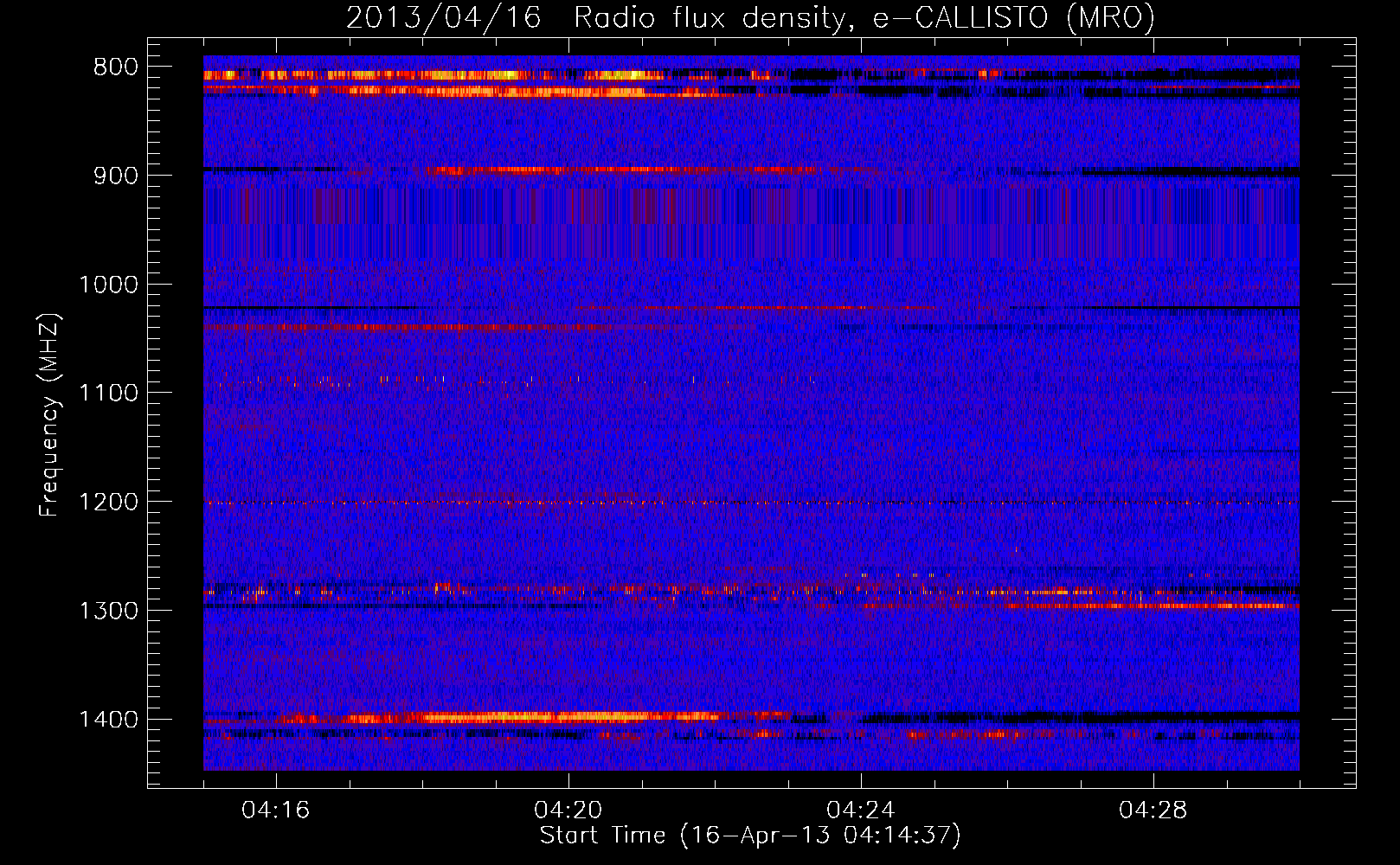Click the 04:28 time tick label
Image resolution: width=1400 pixels, height=865 pixels.
1153,811
